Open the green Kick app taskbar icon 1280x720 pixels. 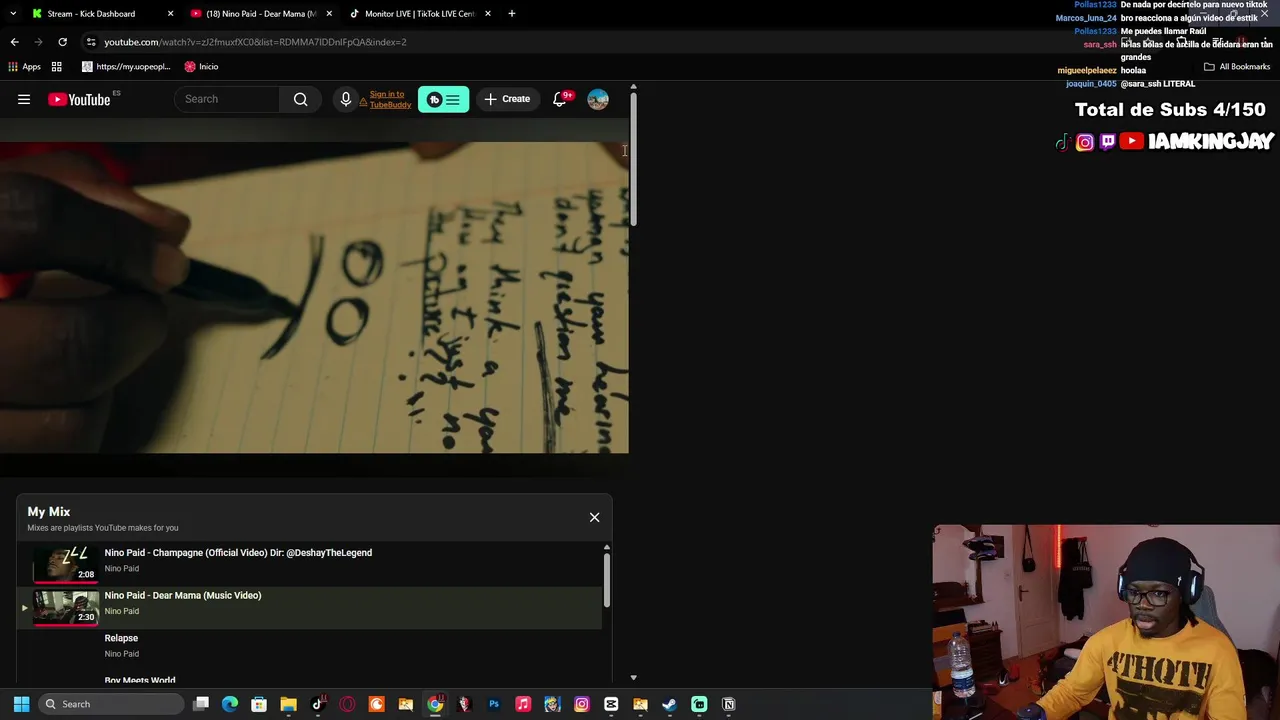click(x=699, y=704)
